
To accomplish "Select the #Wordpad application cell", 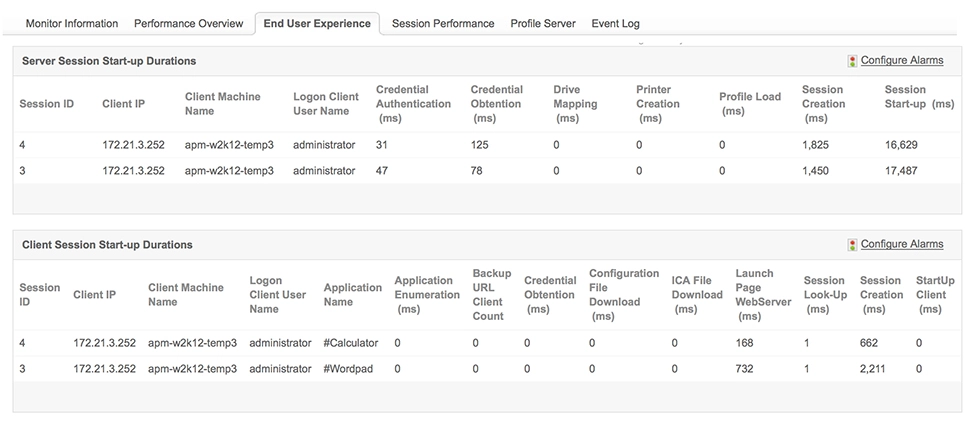I will pyautogui.click(x=349, y=369).
